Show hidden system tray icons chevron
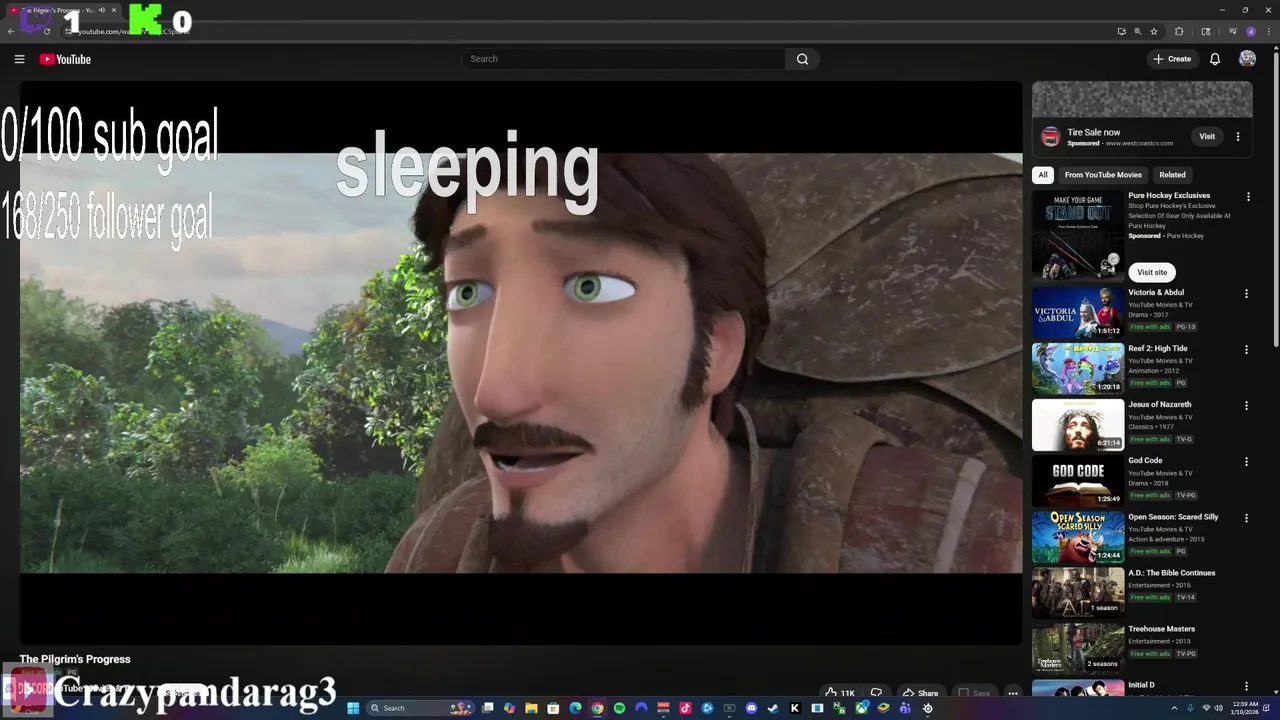The width and height of the screenshot is (1280, 720). click(1175, 708)
